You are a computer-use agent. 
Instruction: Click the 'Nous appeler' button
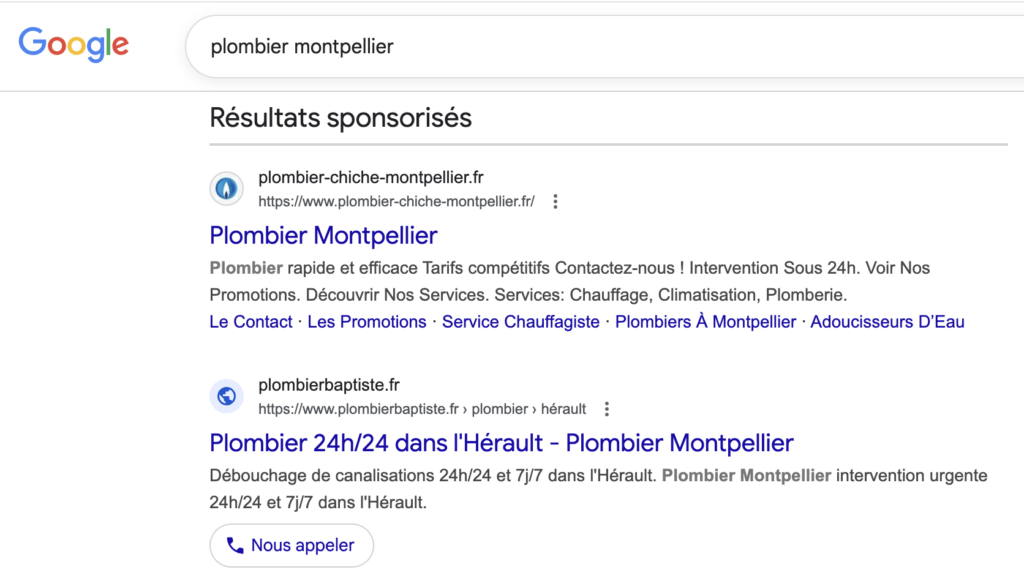pos(291,545)
